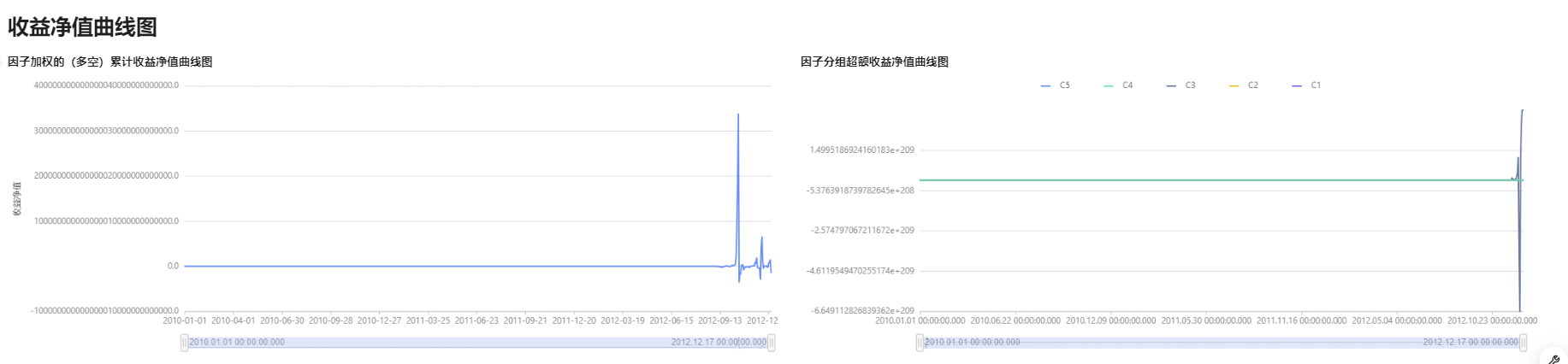The image size is (1568, 364).
Task: Click the title 因子加权的（多空）累计收益净值曲线图
Action: [110, 62]
